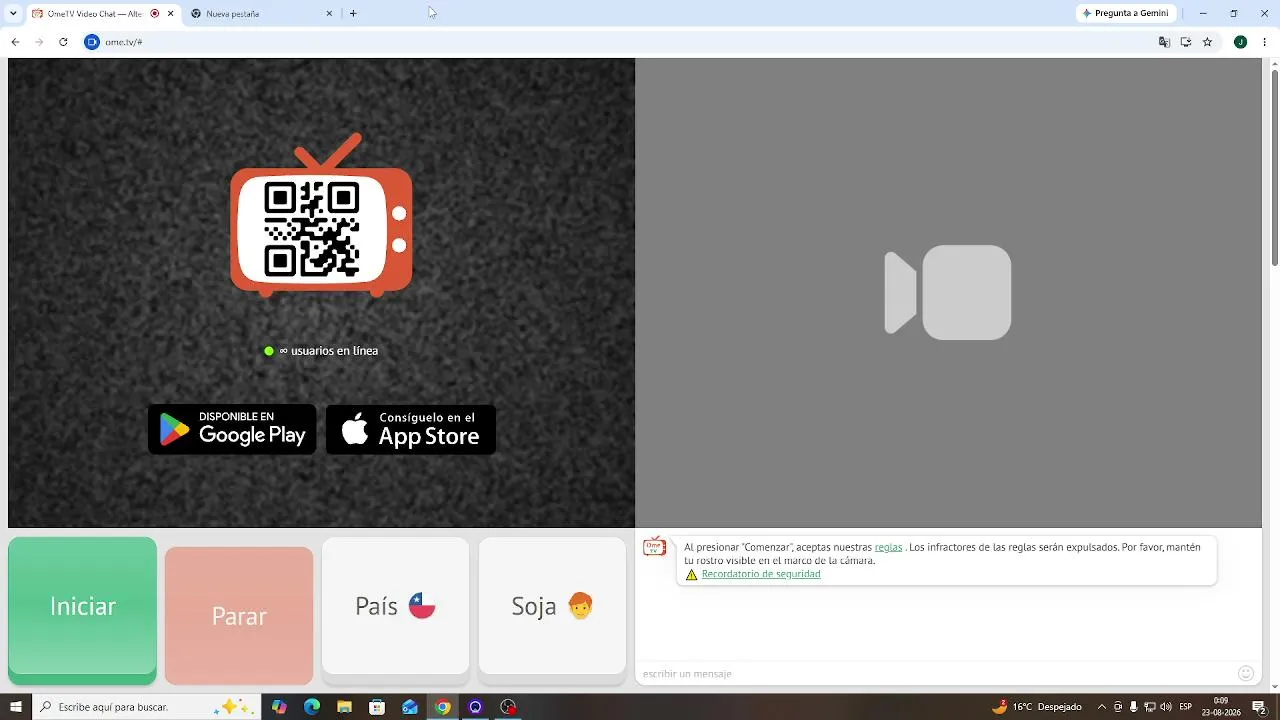Click the recording app icon in taskbar
This screenshot has width=1280, height=720.
(508, 707)
